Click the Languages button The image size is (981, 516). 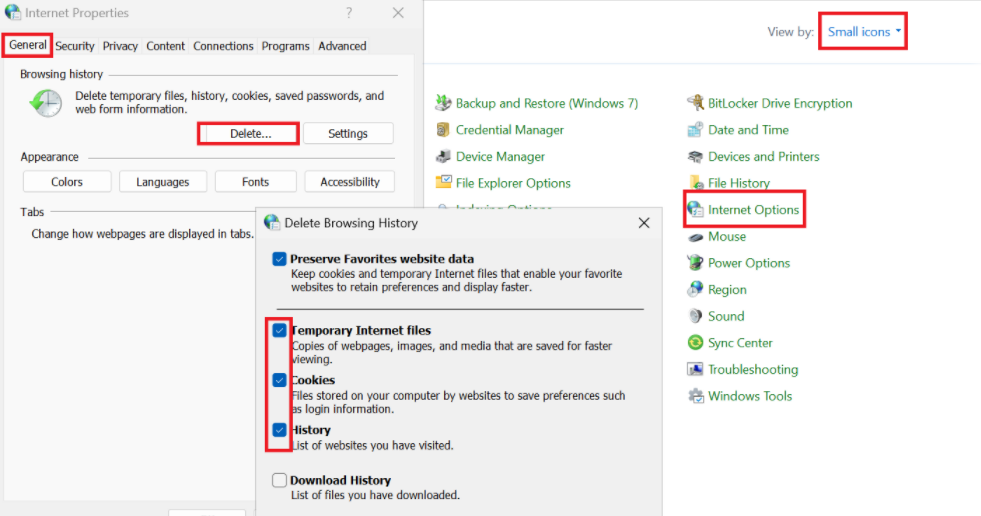(163, 182)
